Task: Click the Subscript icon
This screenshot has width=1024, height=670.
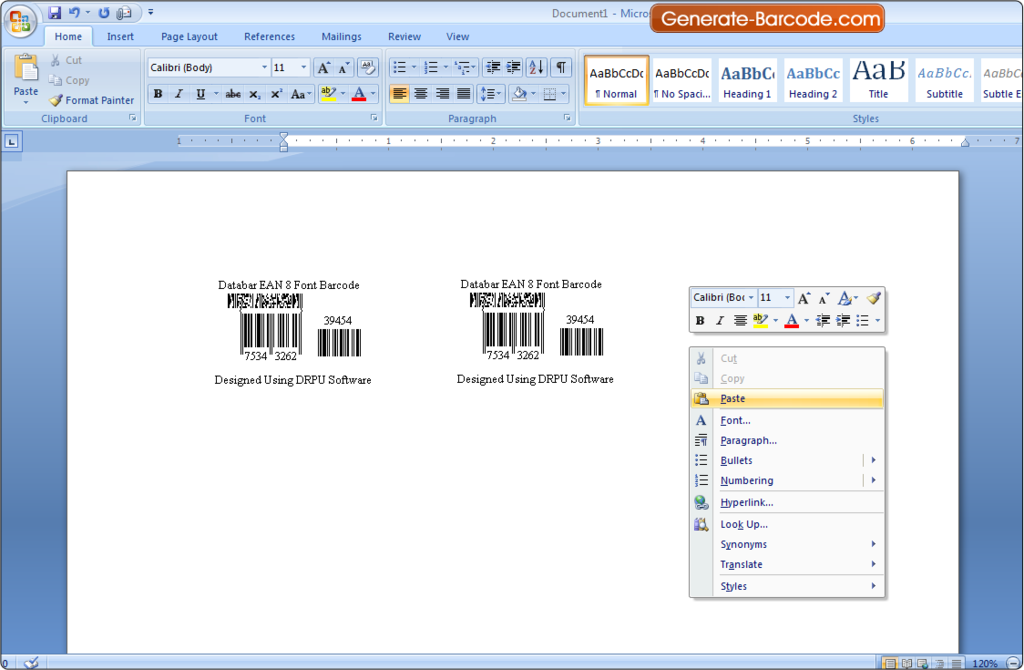Action: pyautogui.click(x=253, y=93)
